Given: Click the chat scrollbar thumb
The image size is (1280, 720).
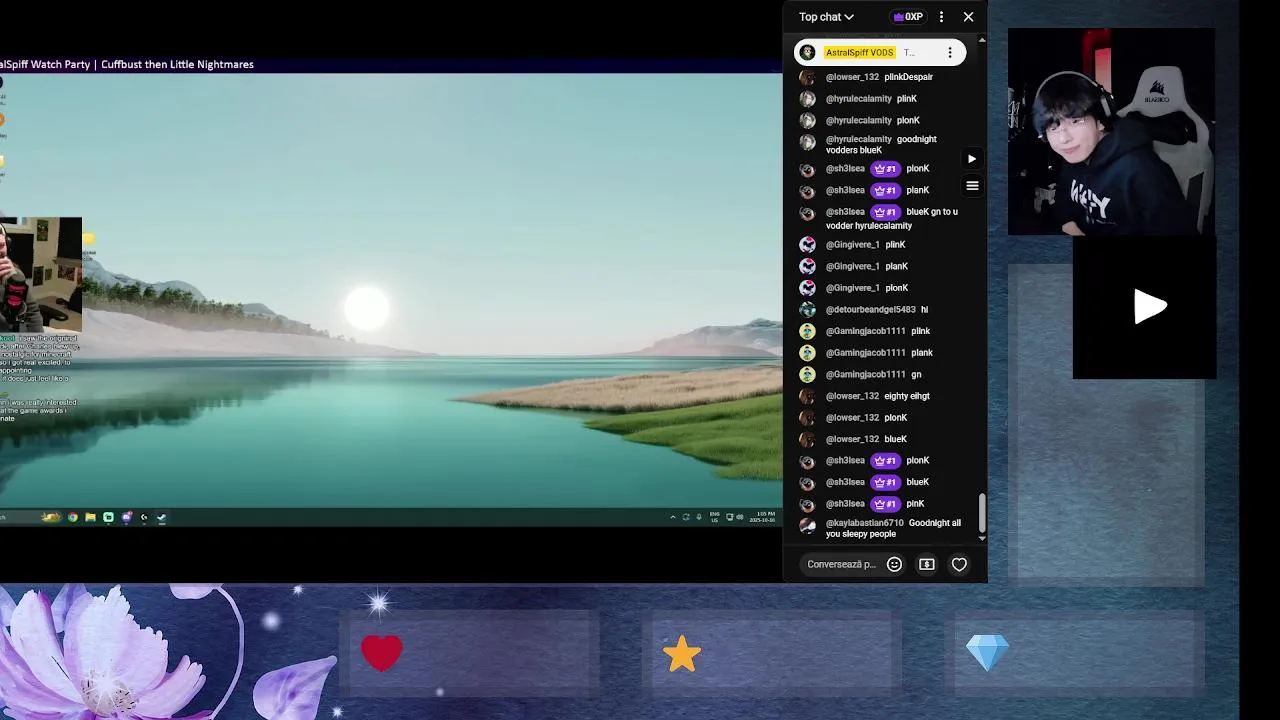Looking at the screenshot, I should click(982, 512).
